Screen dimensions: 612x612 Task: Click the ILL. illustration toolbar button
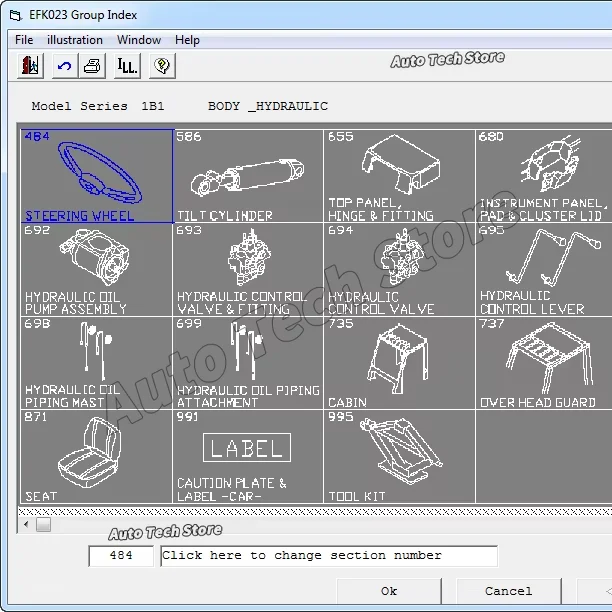127,66
